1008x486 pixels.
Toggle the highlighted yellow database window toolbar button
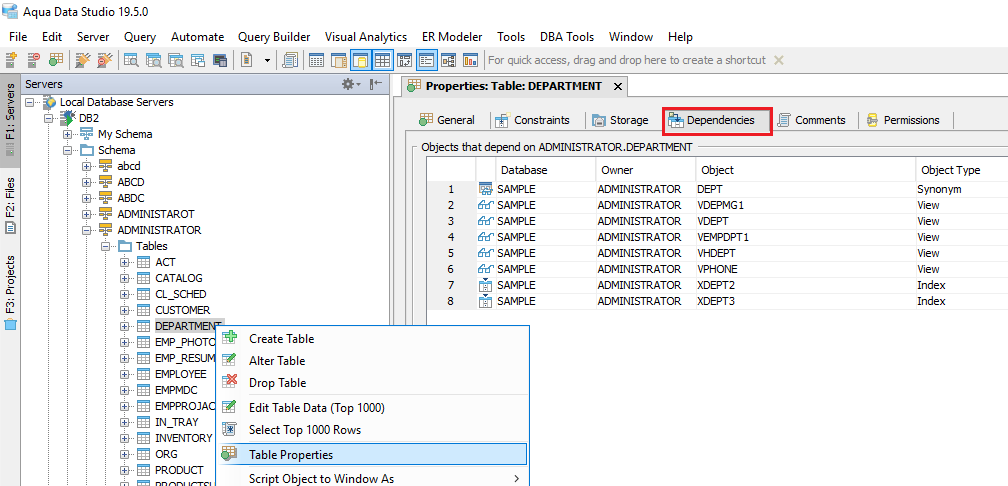click(x=360, y=60)
